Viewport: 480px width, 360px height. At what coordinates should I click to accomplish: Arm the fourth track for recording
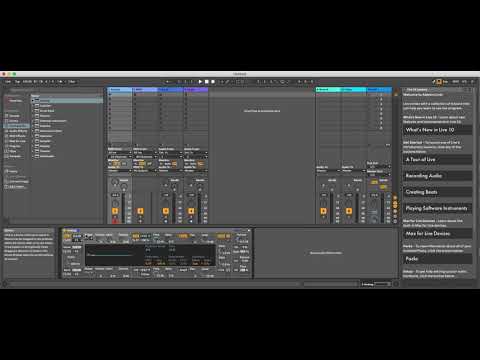[x=191, y=221]
